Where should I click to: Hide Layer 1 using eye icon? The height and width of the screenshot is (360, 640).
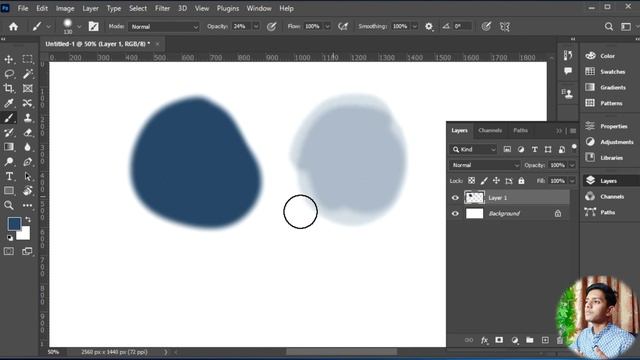pyautogui.click(x=455, y=198)
